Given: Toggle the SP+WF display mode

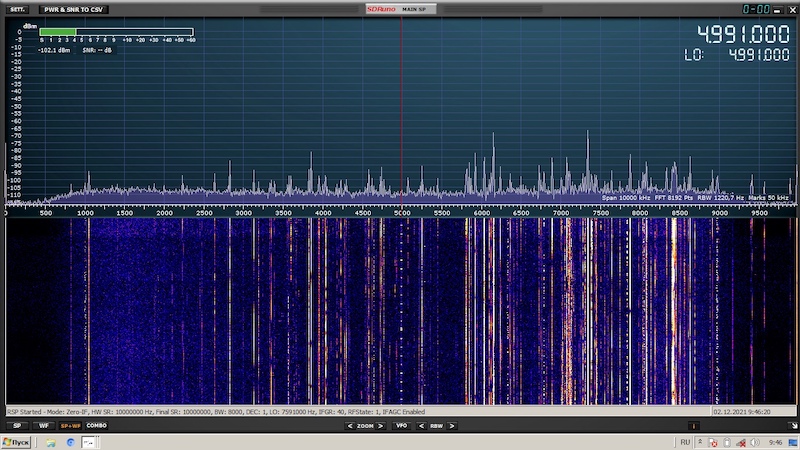Looking at the screenshot, I should tap(70, 425).
